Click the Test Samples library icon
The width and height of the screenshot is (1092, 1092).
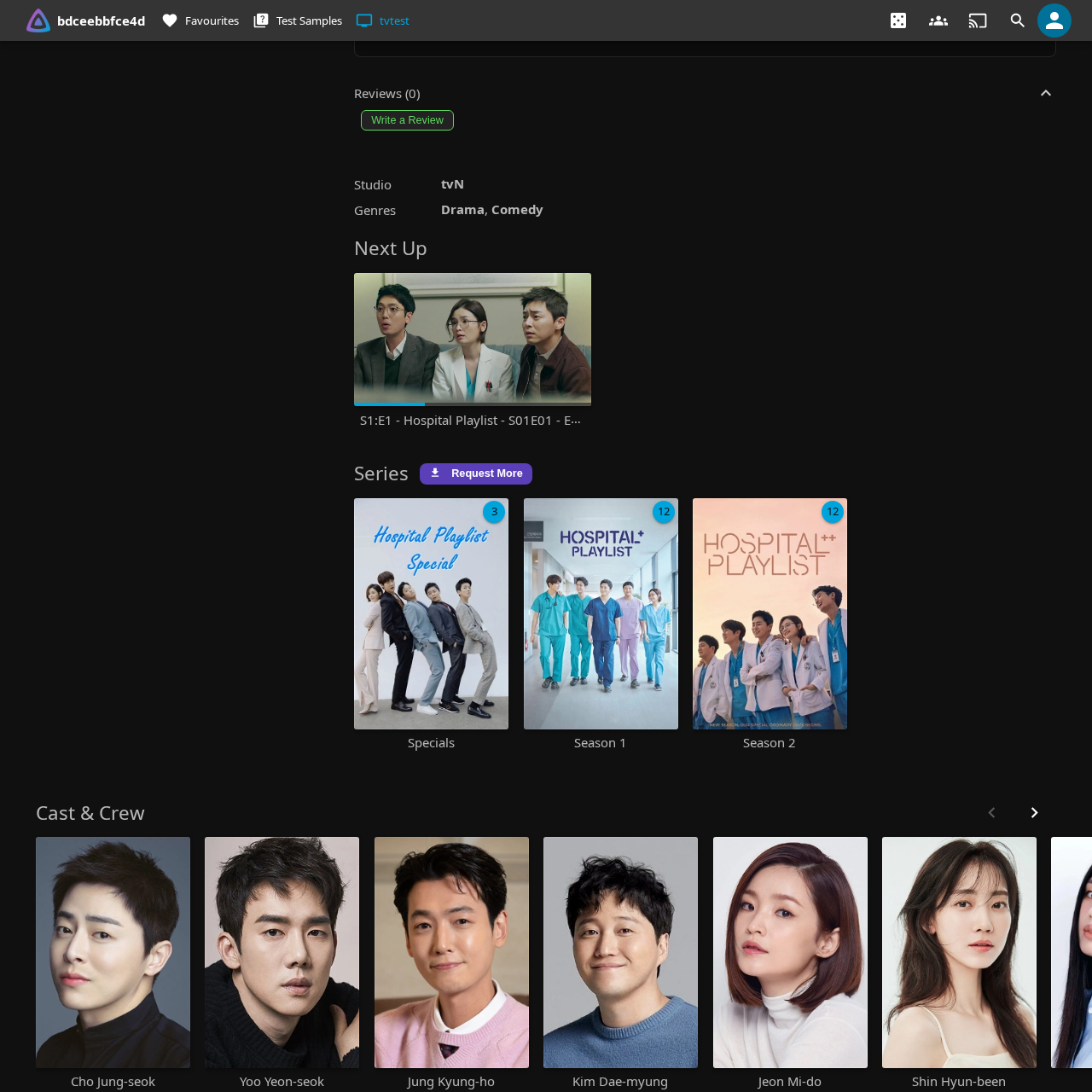click(261, 20)
